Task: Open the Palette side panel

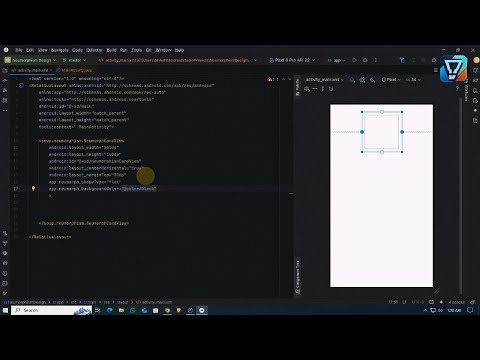Action: coord(298,88)
